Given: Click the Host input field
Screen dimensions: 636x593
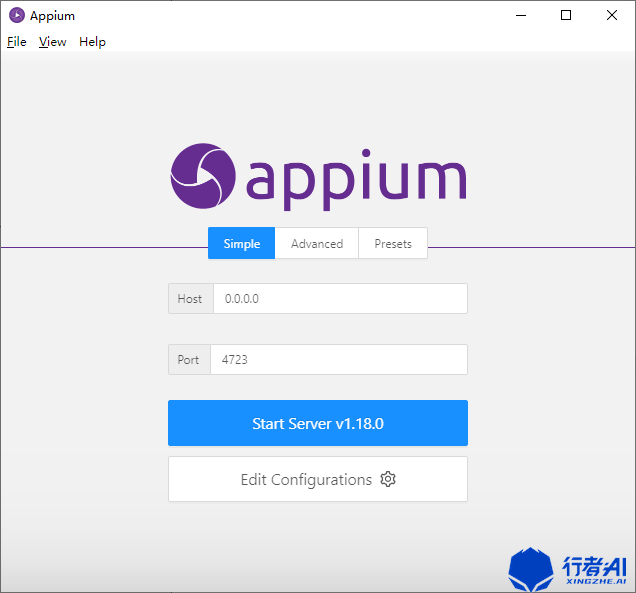Looking at the screenshot, I should (x=340, y=299).
